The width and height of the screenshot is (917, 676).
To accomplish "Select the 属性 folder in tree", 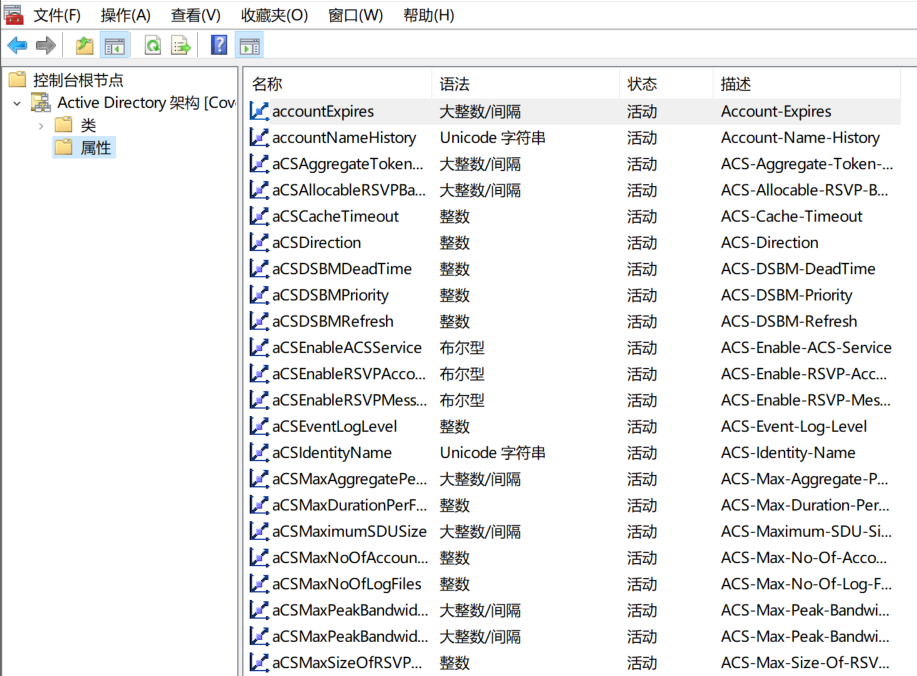I will [96, 148].
